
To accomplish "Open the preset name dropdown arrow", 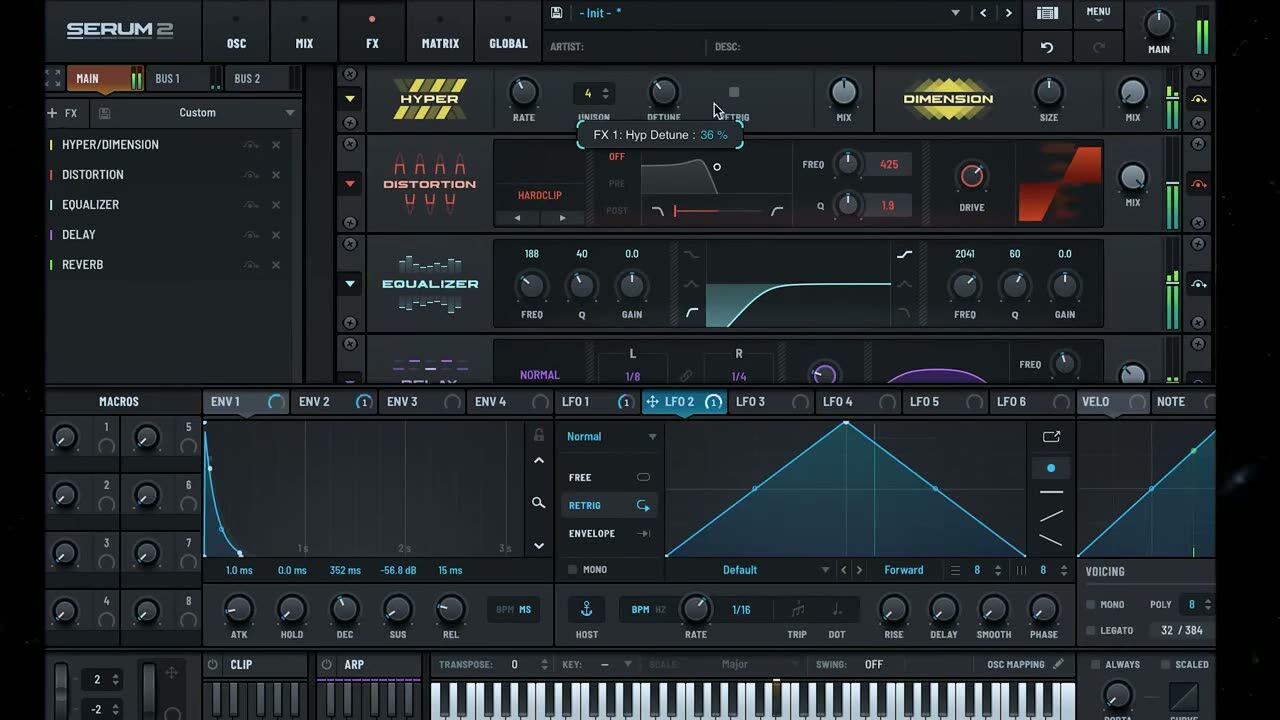I will click(955, 13).
